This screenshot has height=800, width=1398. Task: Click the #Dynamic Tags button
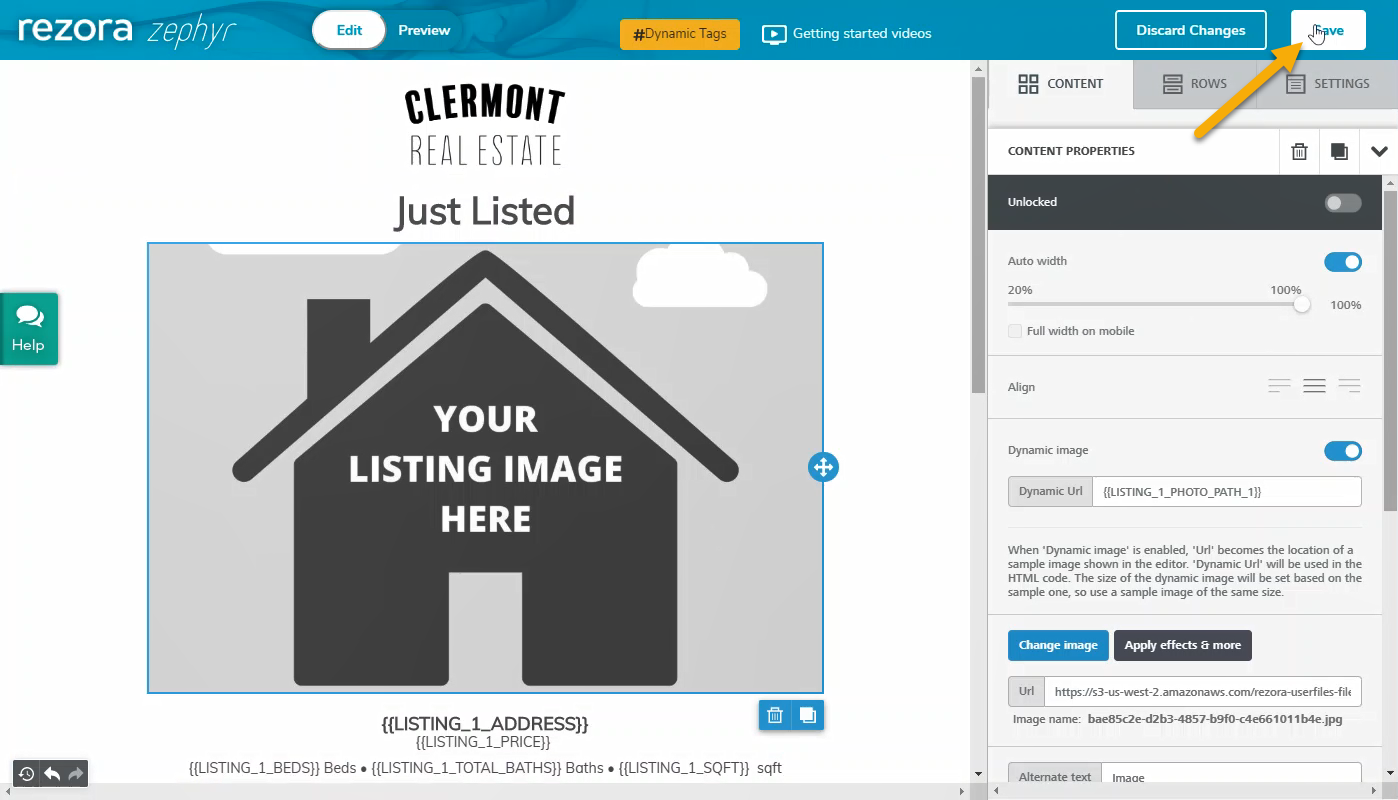coord(680,34)
